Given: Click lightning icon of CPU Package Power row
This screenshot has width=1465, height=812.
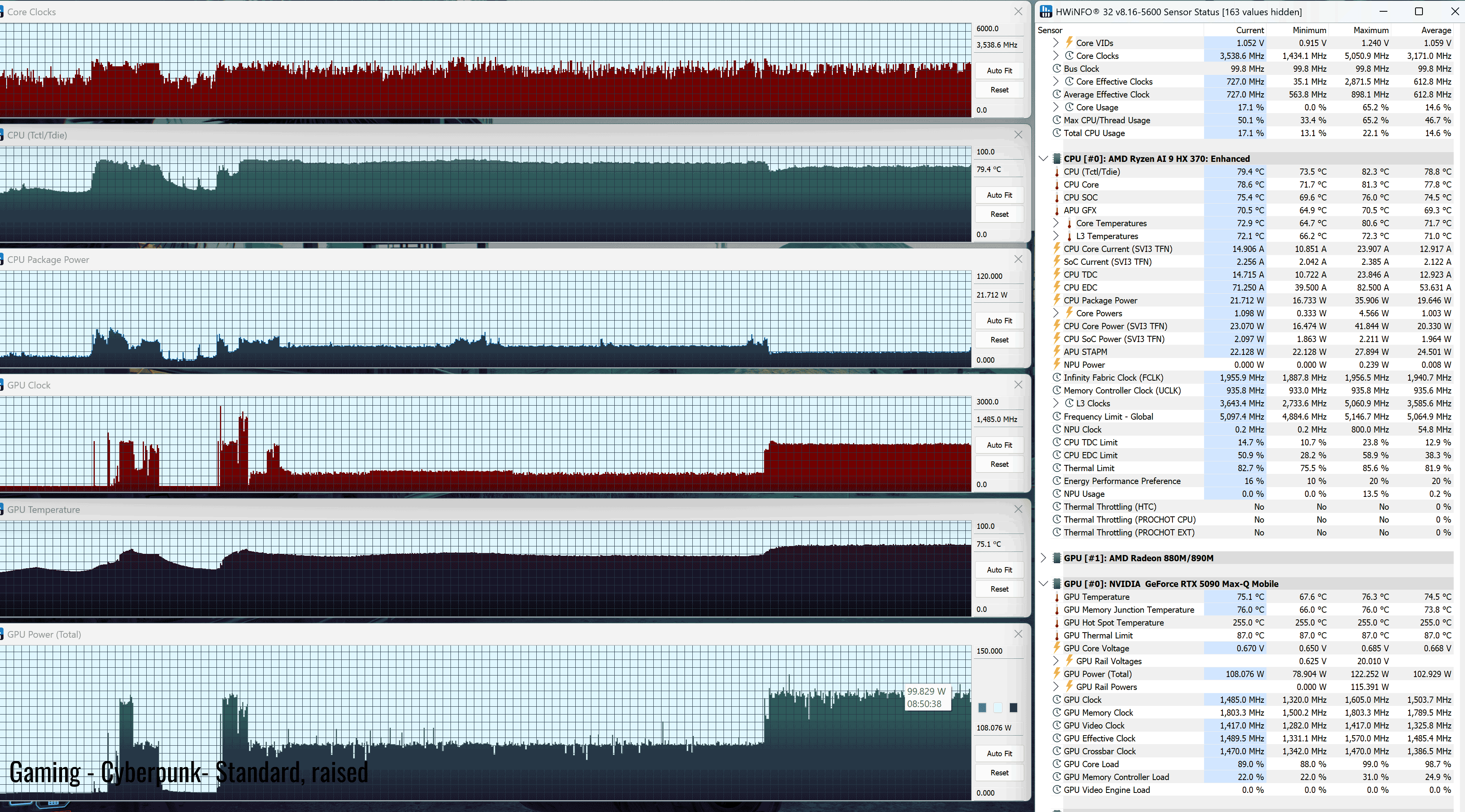Looking at the screenshot, I should click(1057, 300).
